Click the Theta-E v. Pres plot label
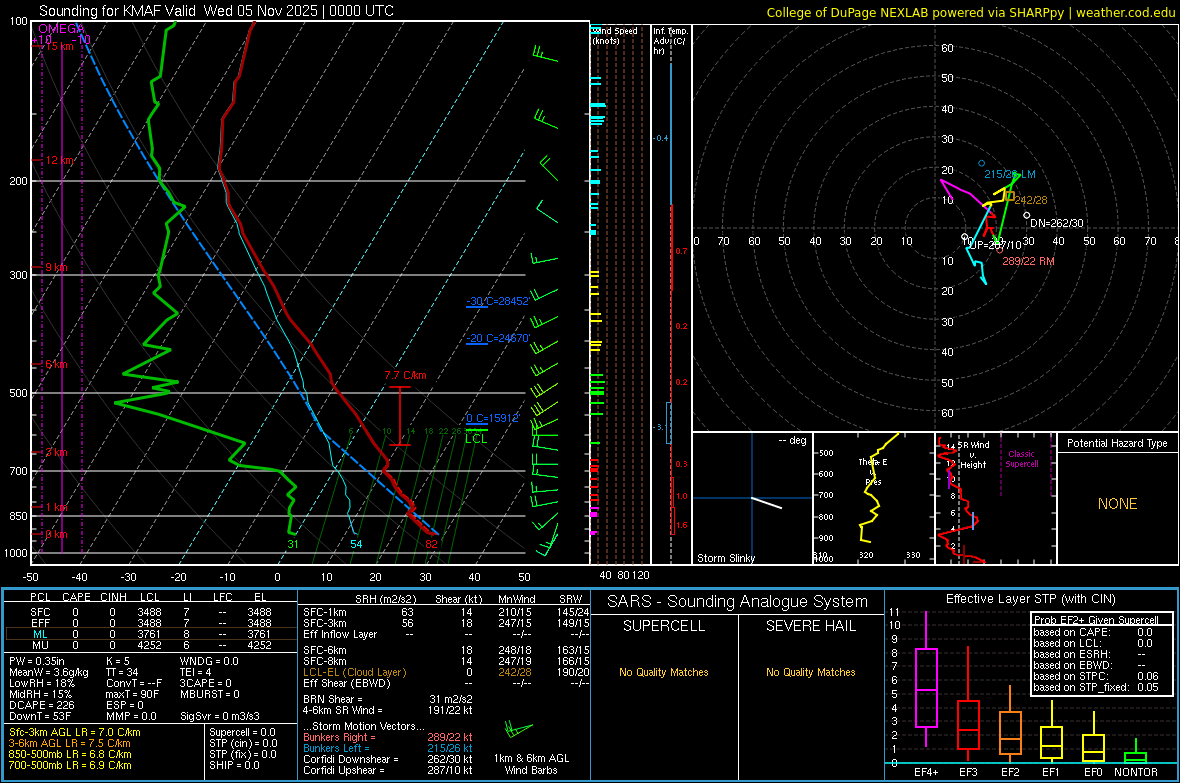 [873, 471]
